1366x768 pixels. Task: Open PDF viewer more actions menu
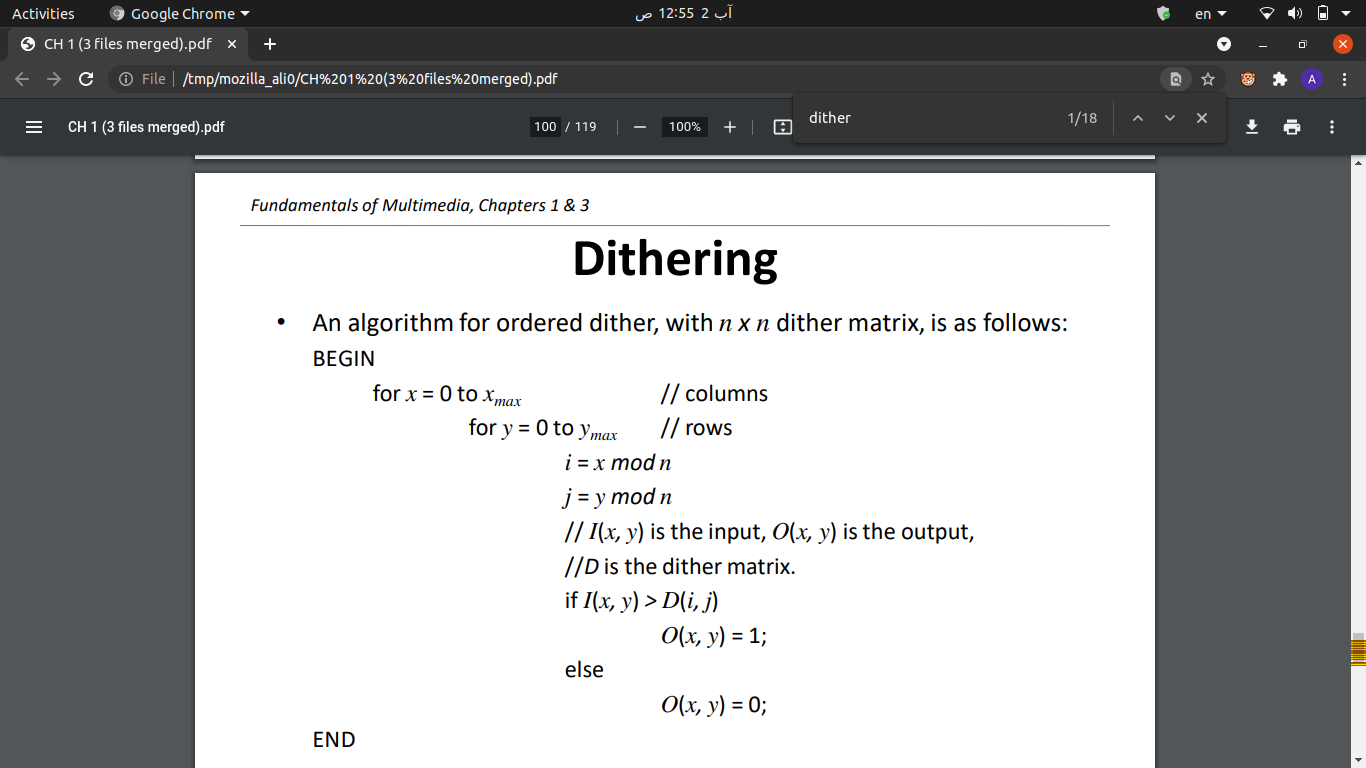pos(1332,127)
